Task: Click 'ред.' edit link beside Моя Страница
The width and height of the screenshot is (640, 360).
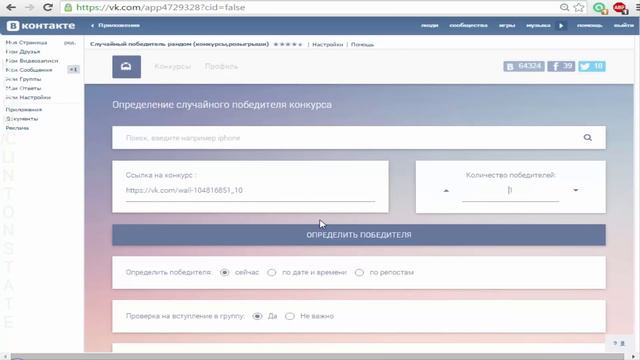Action: click(x=69, y=42)
